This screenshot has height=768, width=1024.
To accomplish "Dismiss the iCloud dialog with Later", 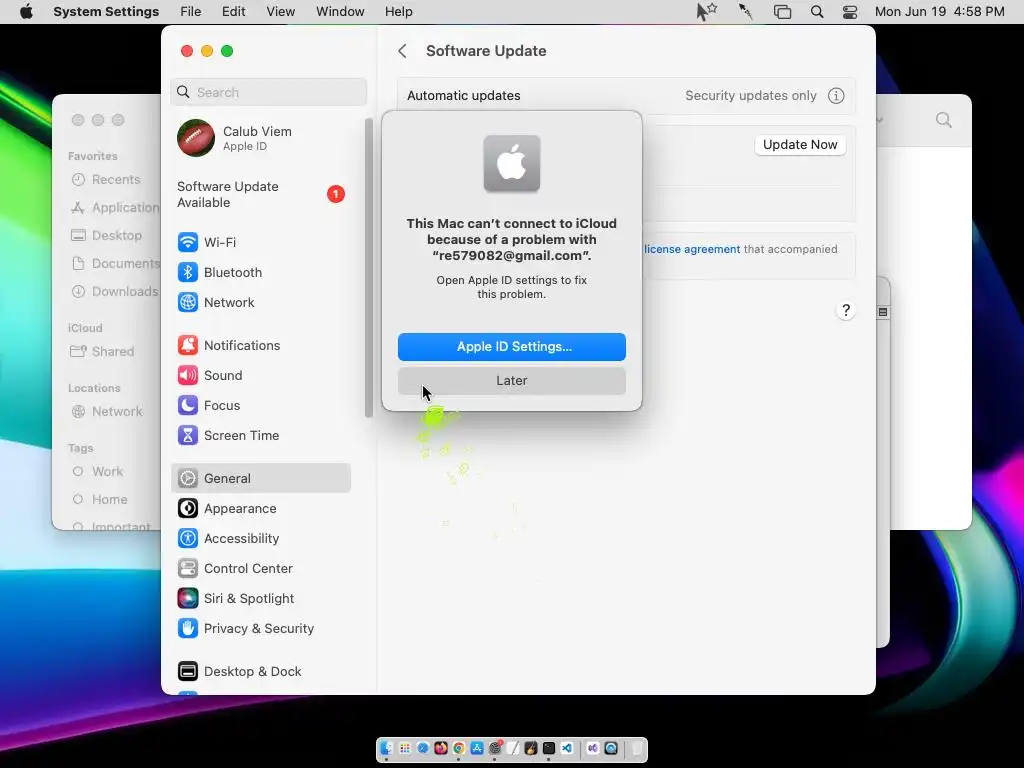I will pyautogui.click(x=512, y=381).
